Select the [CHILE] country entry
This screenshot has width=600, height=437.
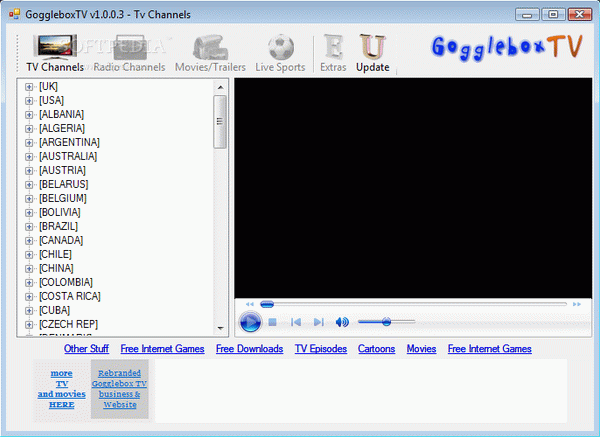pos(55,254)
